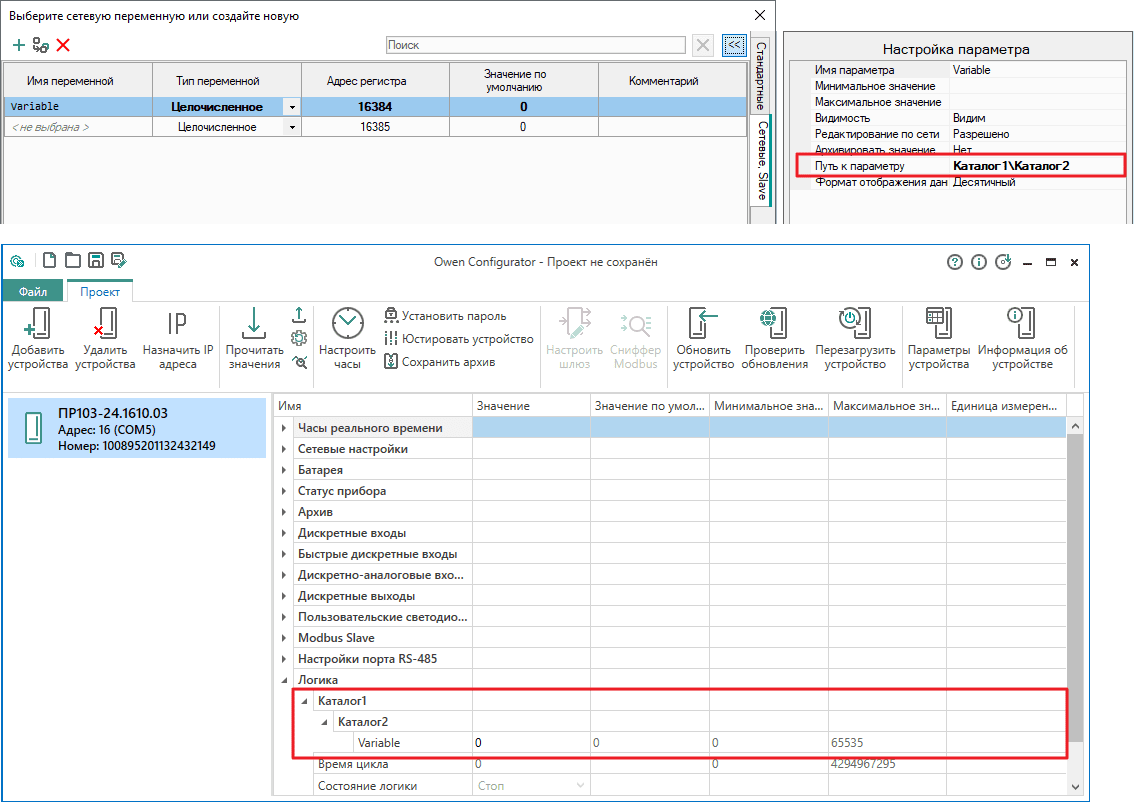Click the red X delete variable icon
This screenshot has height=812, width=1134.
pos(63,45)
